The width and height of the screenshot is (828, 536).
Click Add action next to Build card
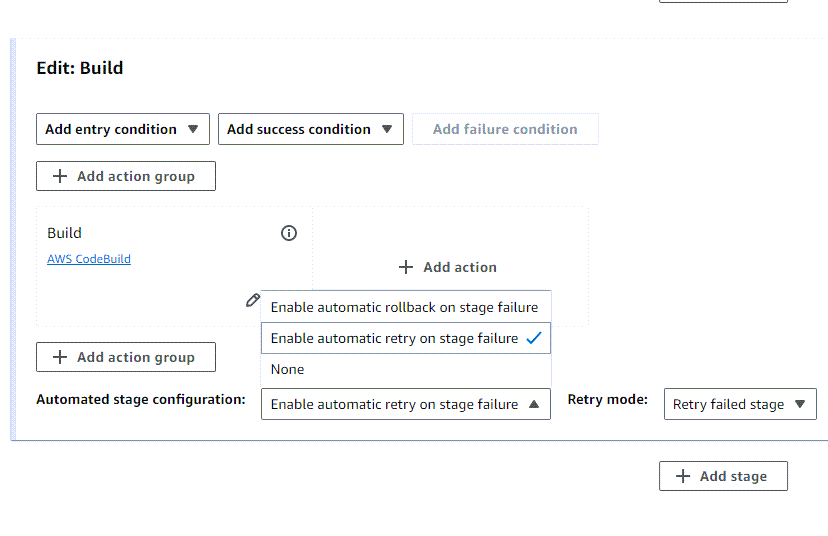[x=448, y=267]
